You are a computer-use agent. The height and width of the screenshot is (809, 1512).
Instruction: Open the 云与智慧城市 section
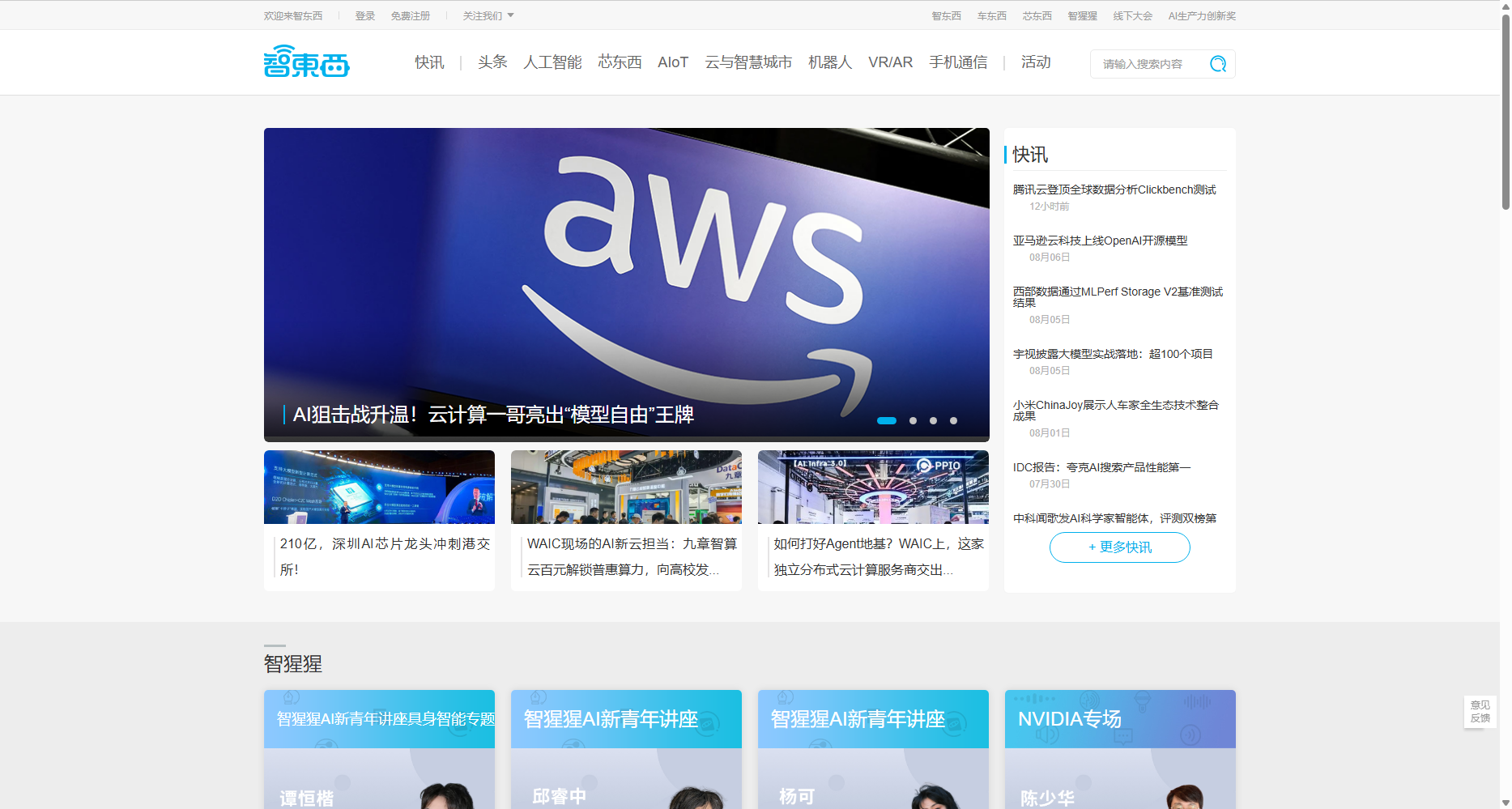748,62
